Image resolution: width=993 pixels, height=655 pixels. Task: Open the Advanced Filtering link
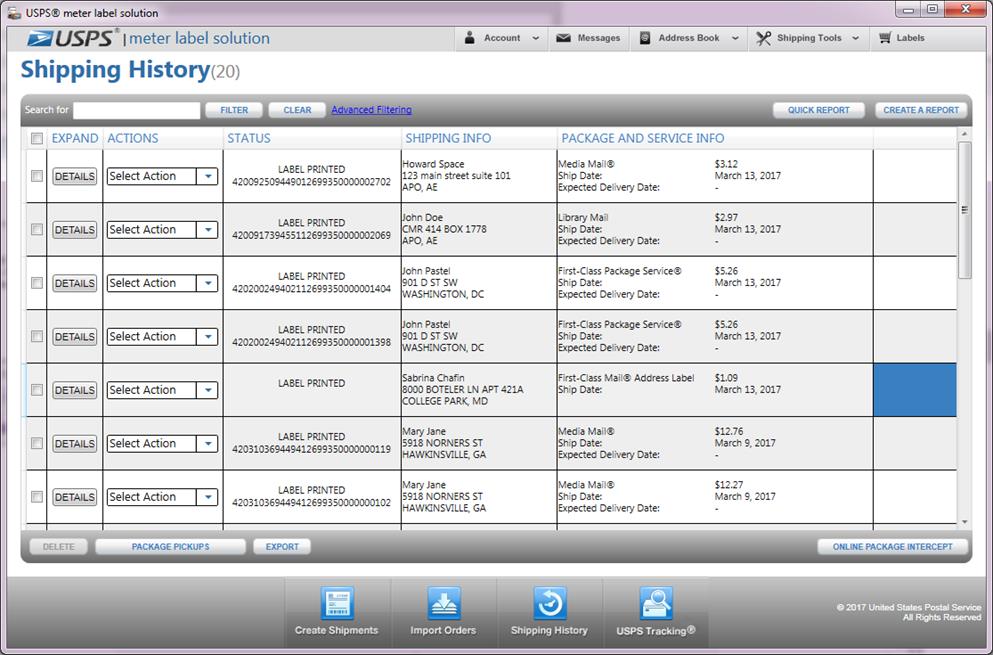(371, 110)
